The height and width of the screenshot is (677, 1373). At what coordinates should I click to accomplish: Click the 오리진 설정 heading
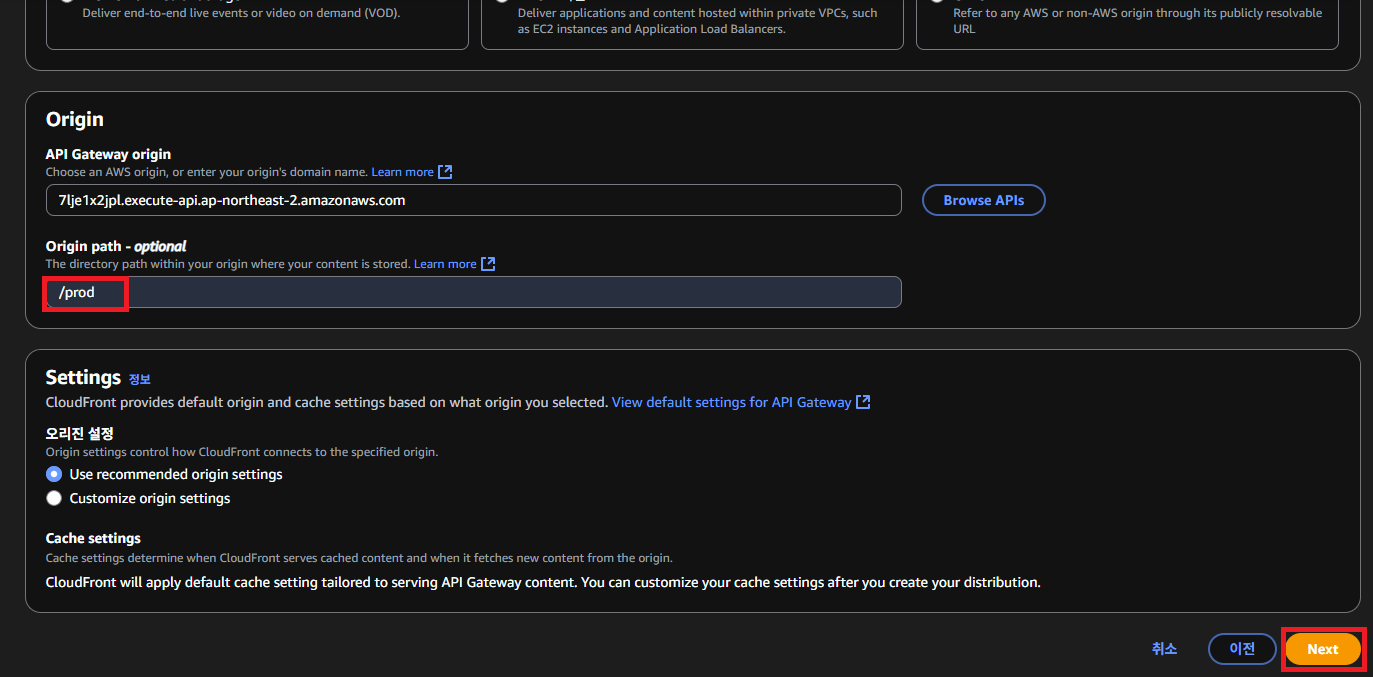tap(80, 433)
